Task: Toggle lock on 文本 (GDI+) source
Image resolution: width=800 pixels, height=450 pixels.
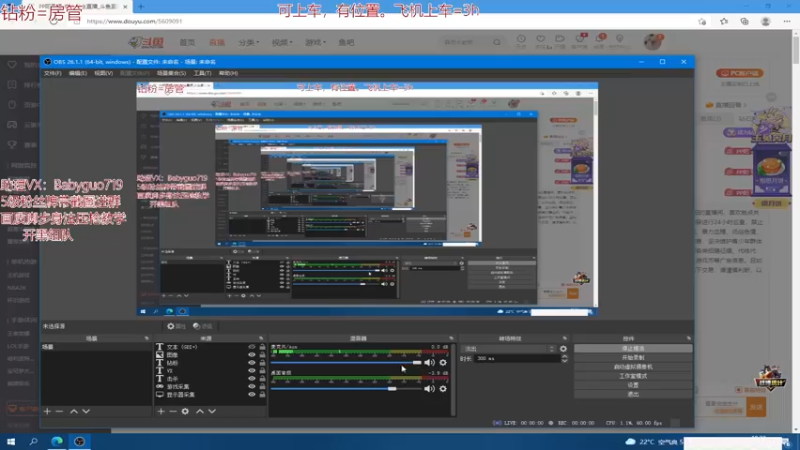Action: click(262, 347)
